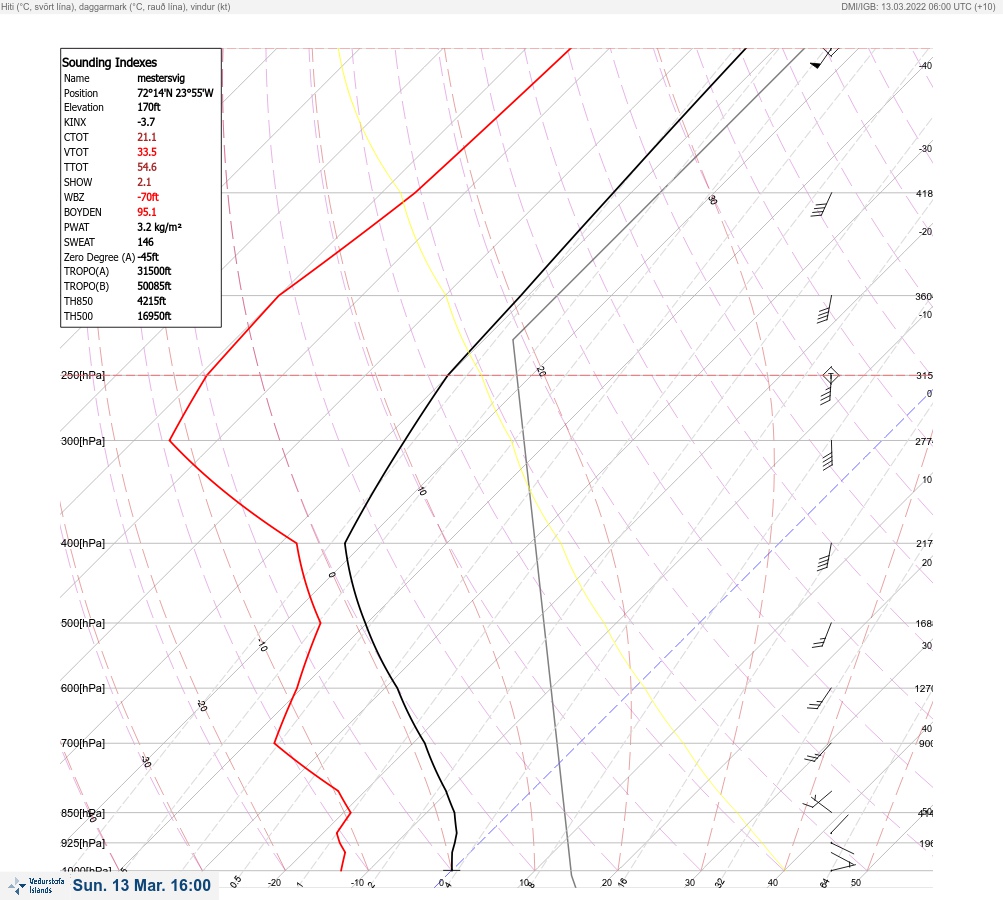
Task: Click the position value 72°14'N 23°55'W
Action: (x=175, y=93)
